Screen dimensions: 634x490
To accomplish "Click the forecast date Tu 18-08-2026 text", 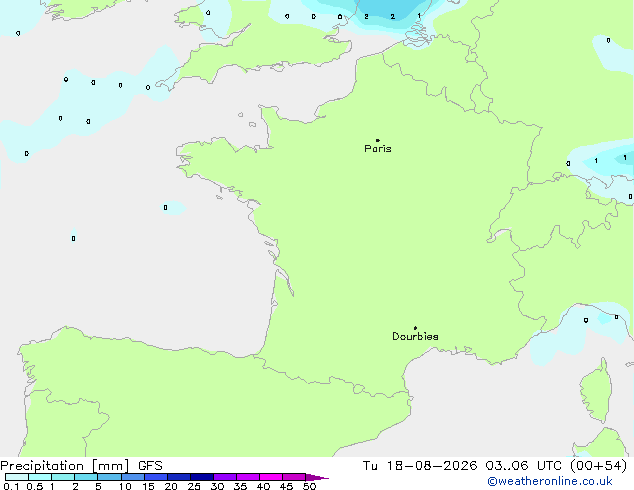I will [420, 466].
